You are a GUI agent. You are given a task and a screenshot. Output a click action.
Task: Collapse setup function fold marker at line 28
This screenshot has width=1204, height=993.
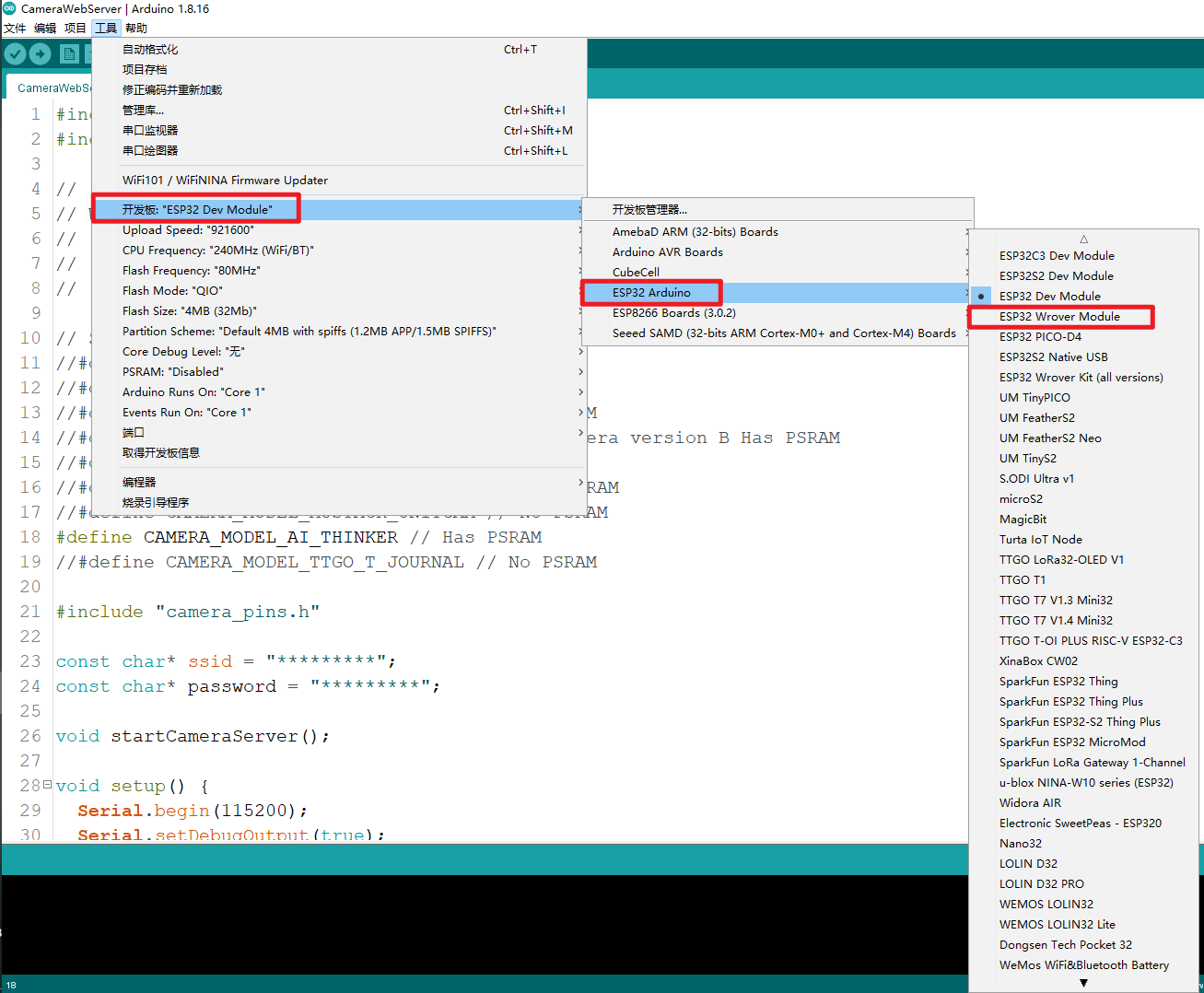point(47,785)
